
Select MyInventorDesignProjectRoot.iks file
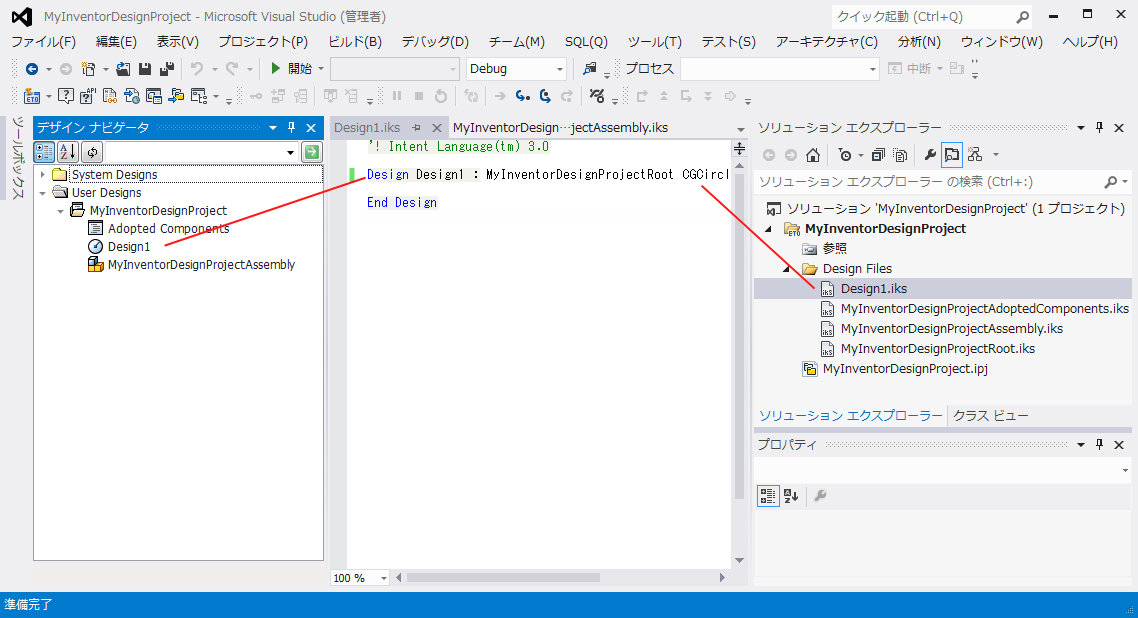tap(938, 349)
